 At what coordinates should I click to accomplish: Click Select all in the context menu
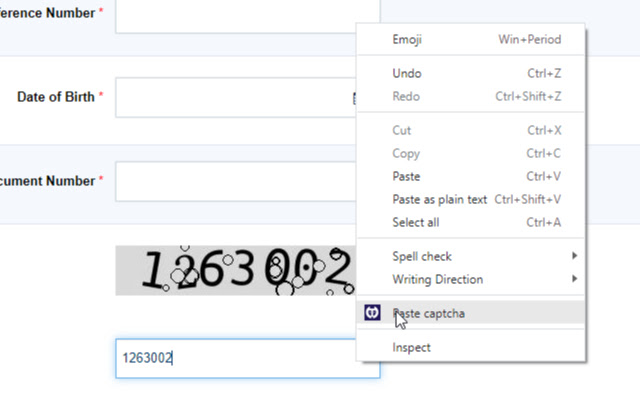pyautogui.click(x=415, y=222)
